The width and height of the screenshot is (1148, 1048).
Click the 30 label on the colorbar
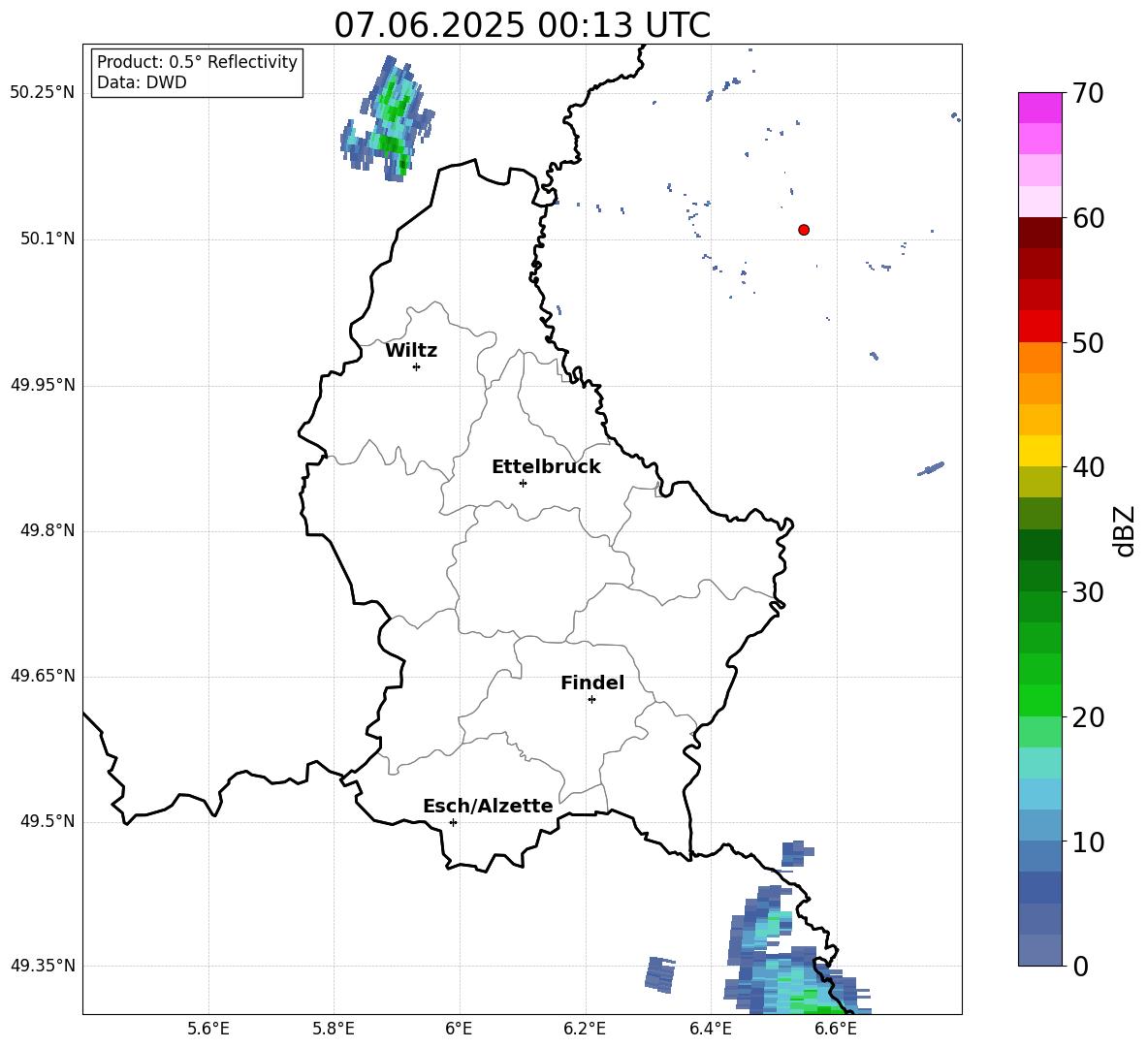(x=1088, y=592)
